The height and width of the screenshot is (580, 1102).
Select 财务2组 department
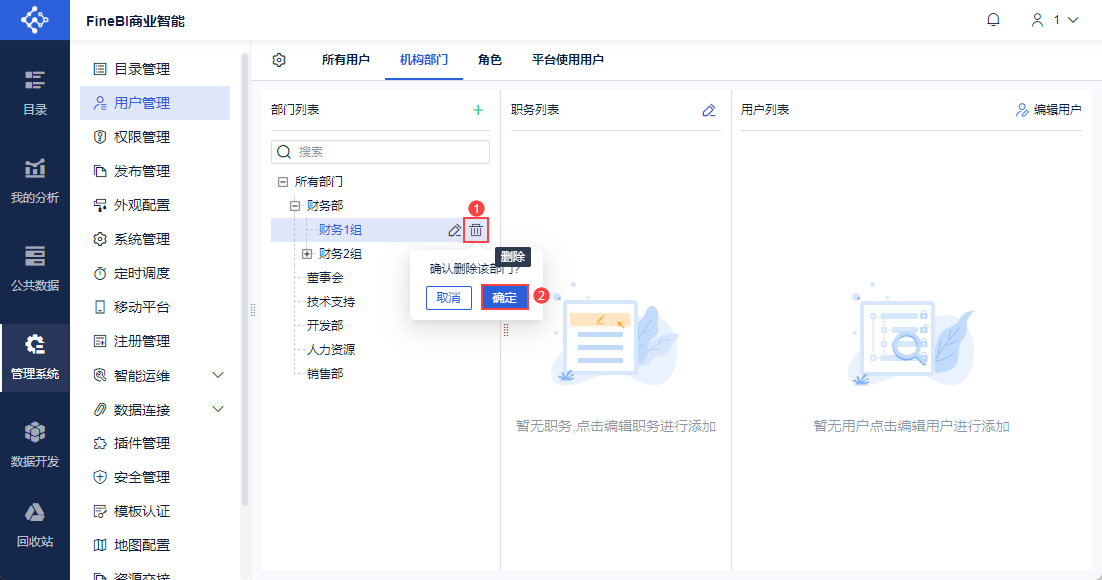(340, 254)
